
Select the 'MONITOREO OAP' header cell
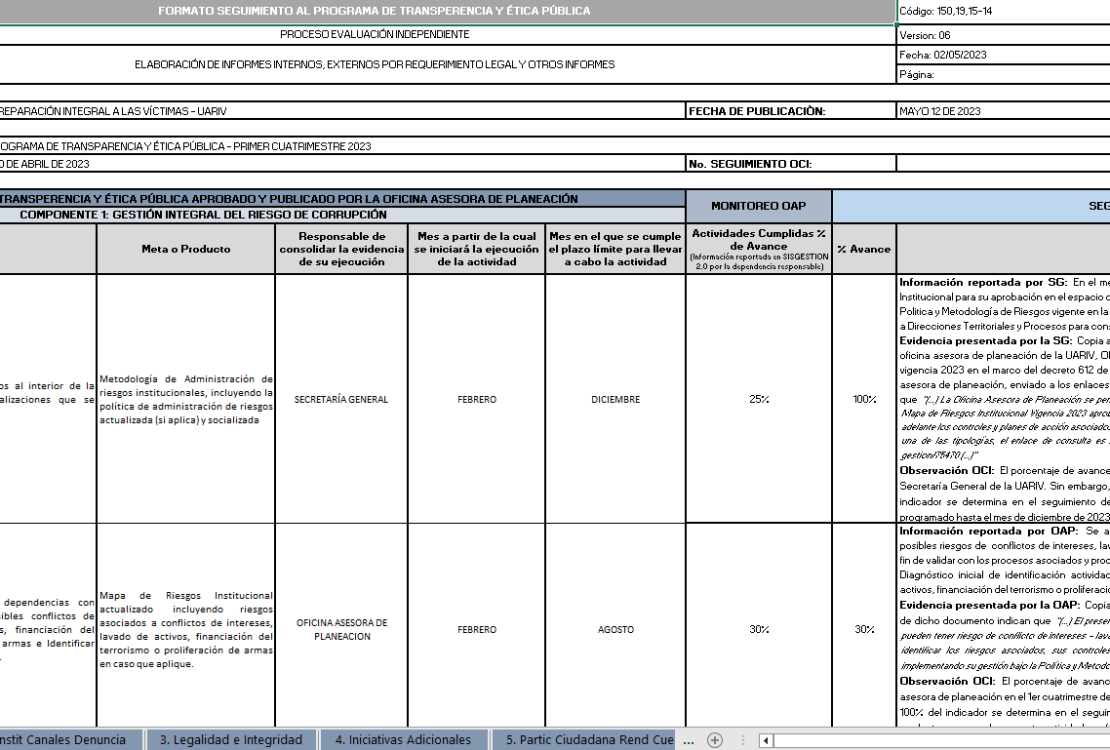point(758,206)
